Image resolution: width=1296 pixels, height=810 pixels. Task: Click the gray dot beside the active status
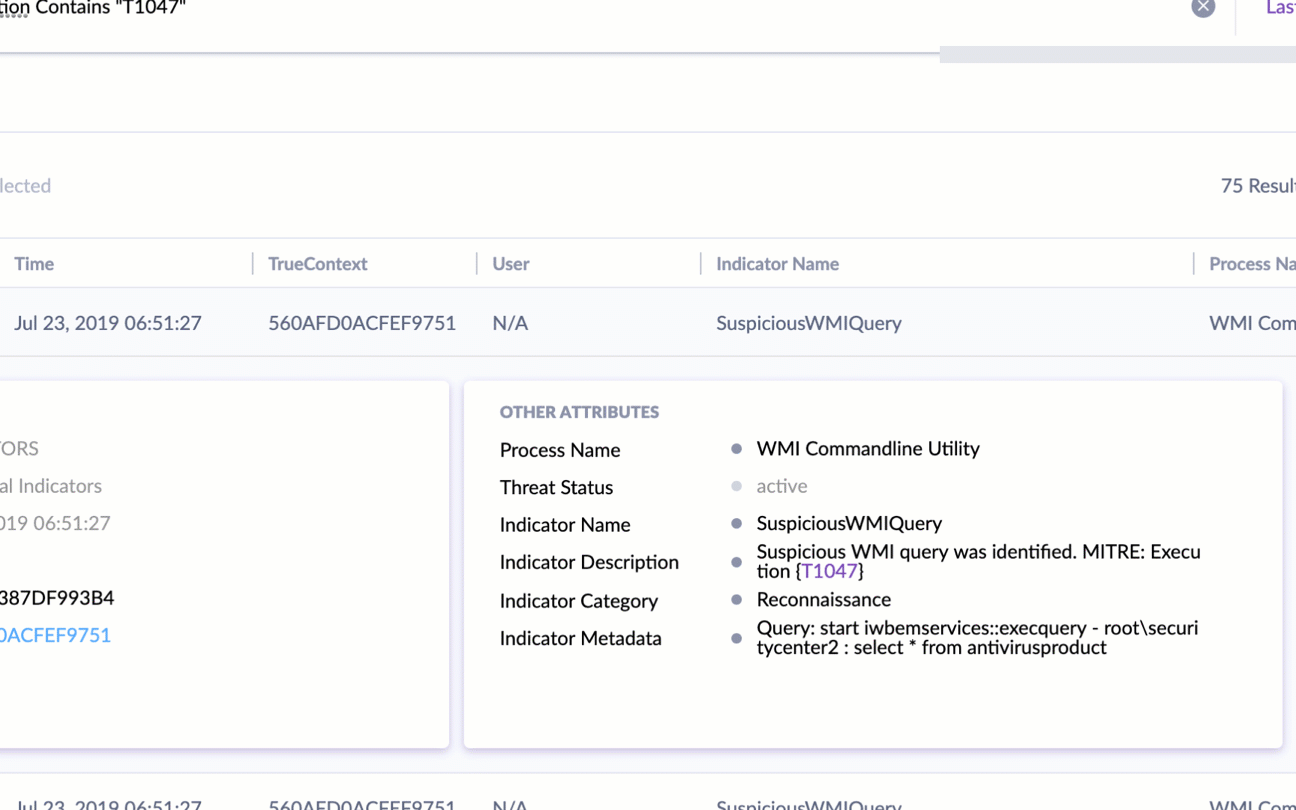(737, 487)
